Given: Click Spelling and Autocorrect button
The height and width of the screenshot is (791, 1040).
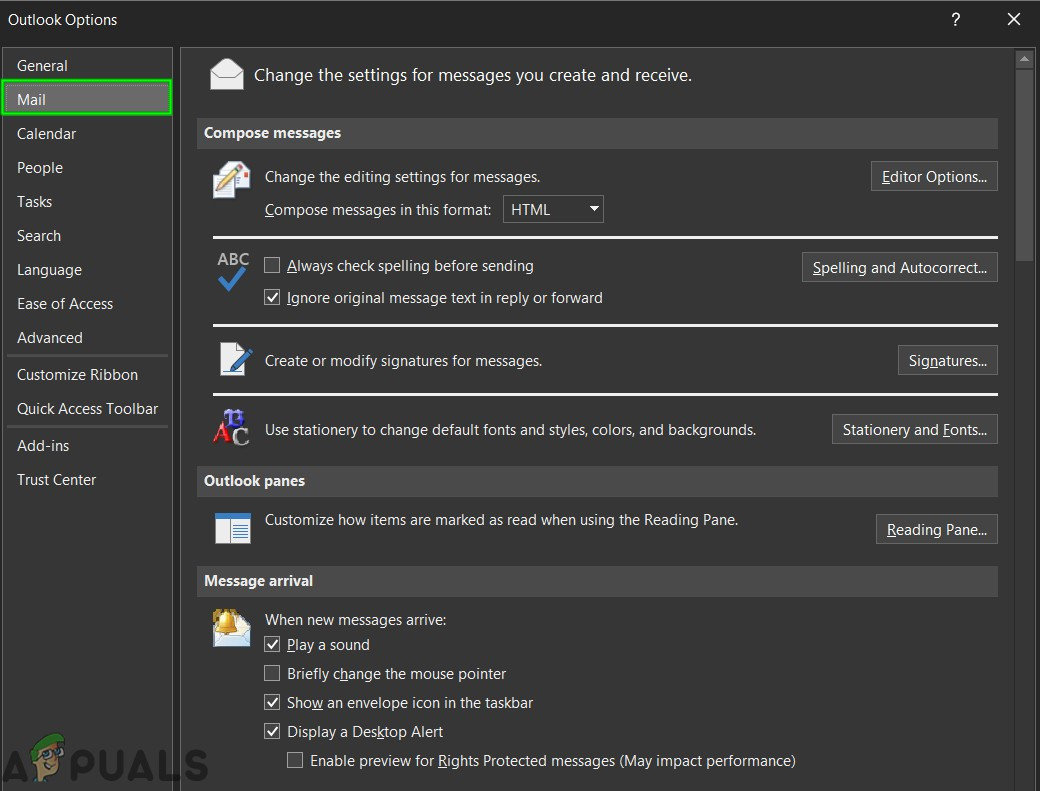Looking at the screenshot, I should click(899, 268).
